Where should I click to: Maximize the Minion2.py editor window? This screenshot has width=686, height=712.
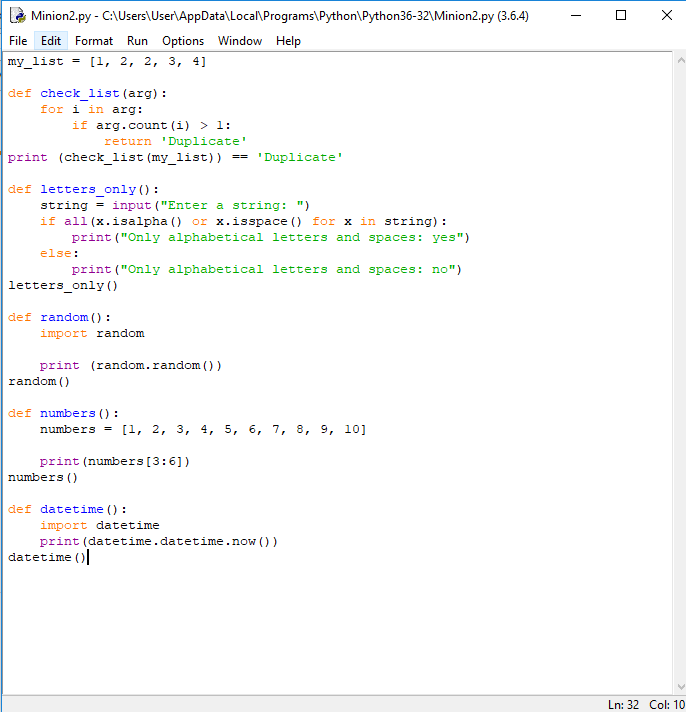click(621, 15)
